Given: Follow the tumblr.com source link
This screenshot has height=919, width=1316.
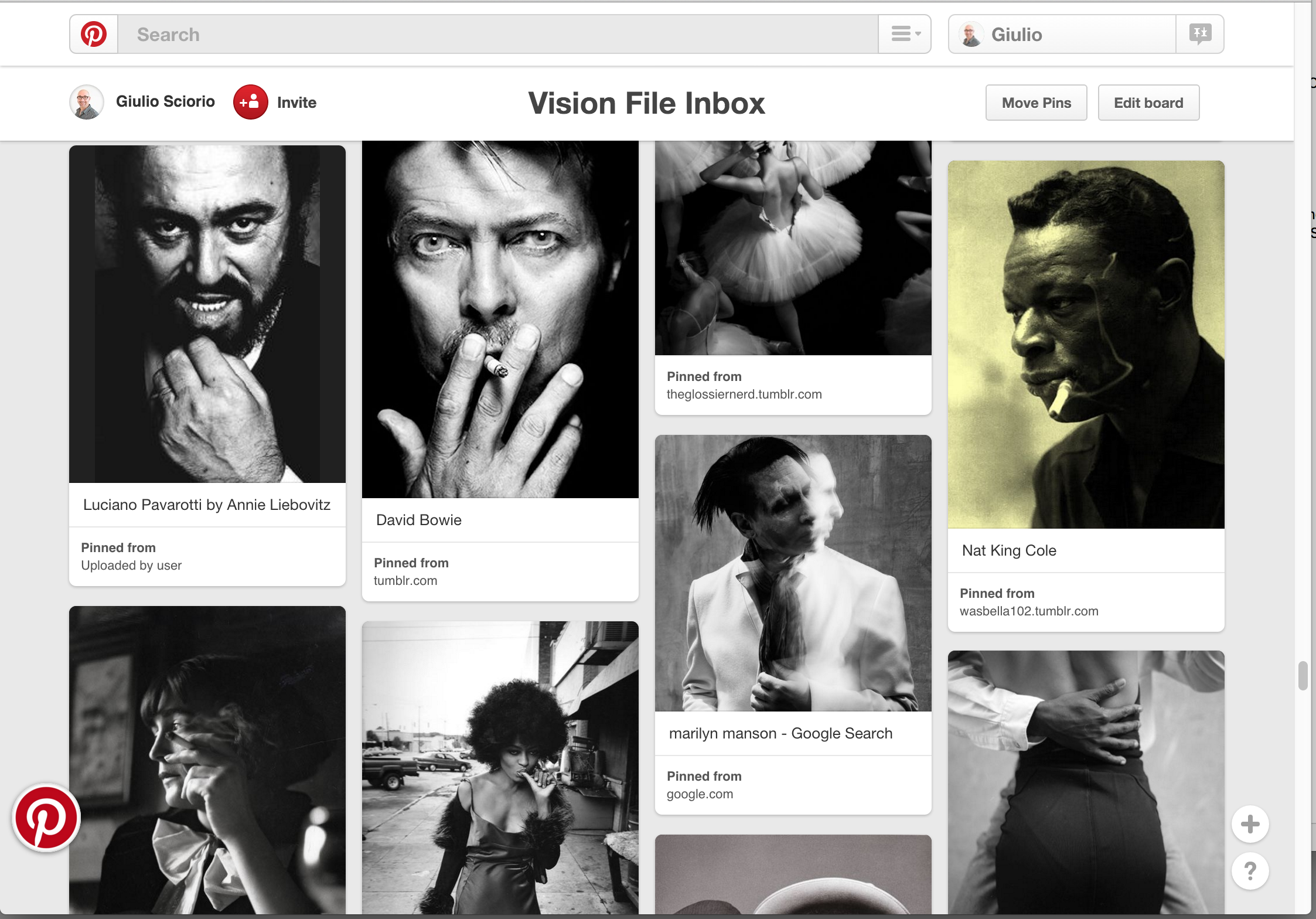Looking at the screenshot, I should (x=405, y=580).
